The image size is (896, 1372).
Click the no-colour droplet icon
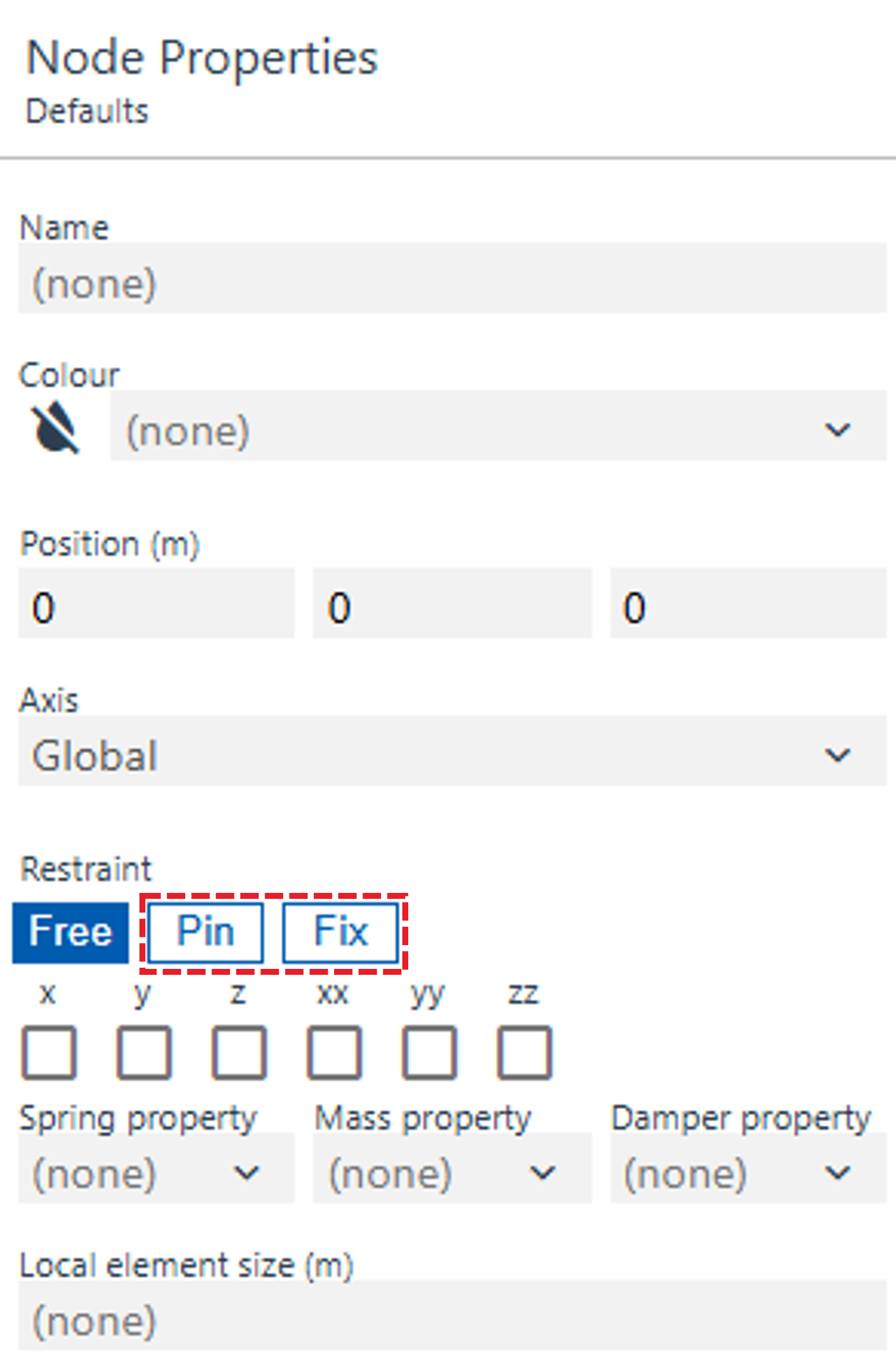coord(55,427)
